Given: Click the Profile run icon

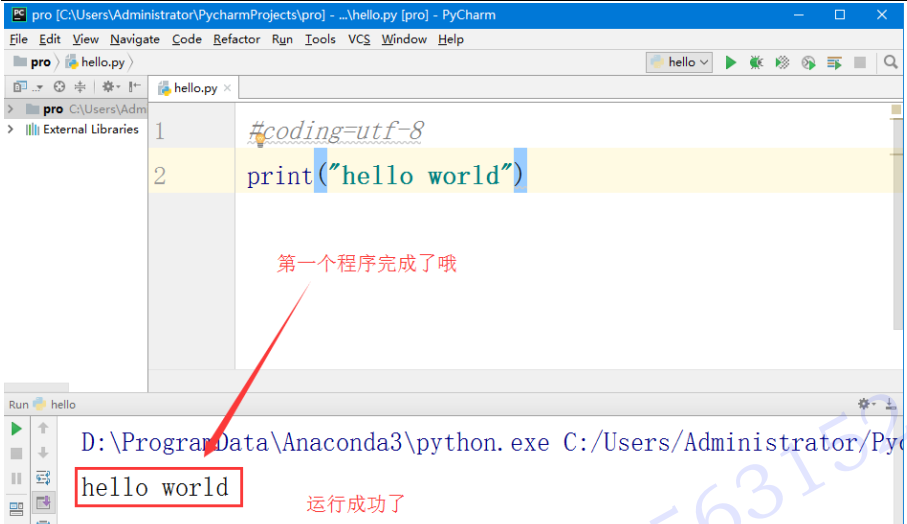Looking at the screenshot, I should click(x=808, y=62).
